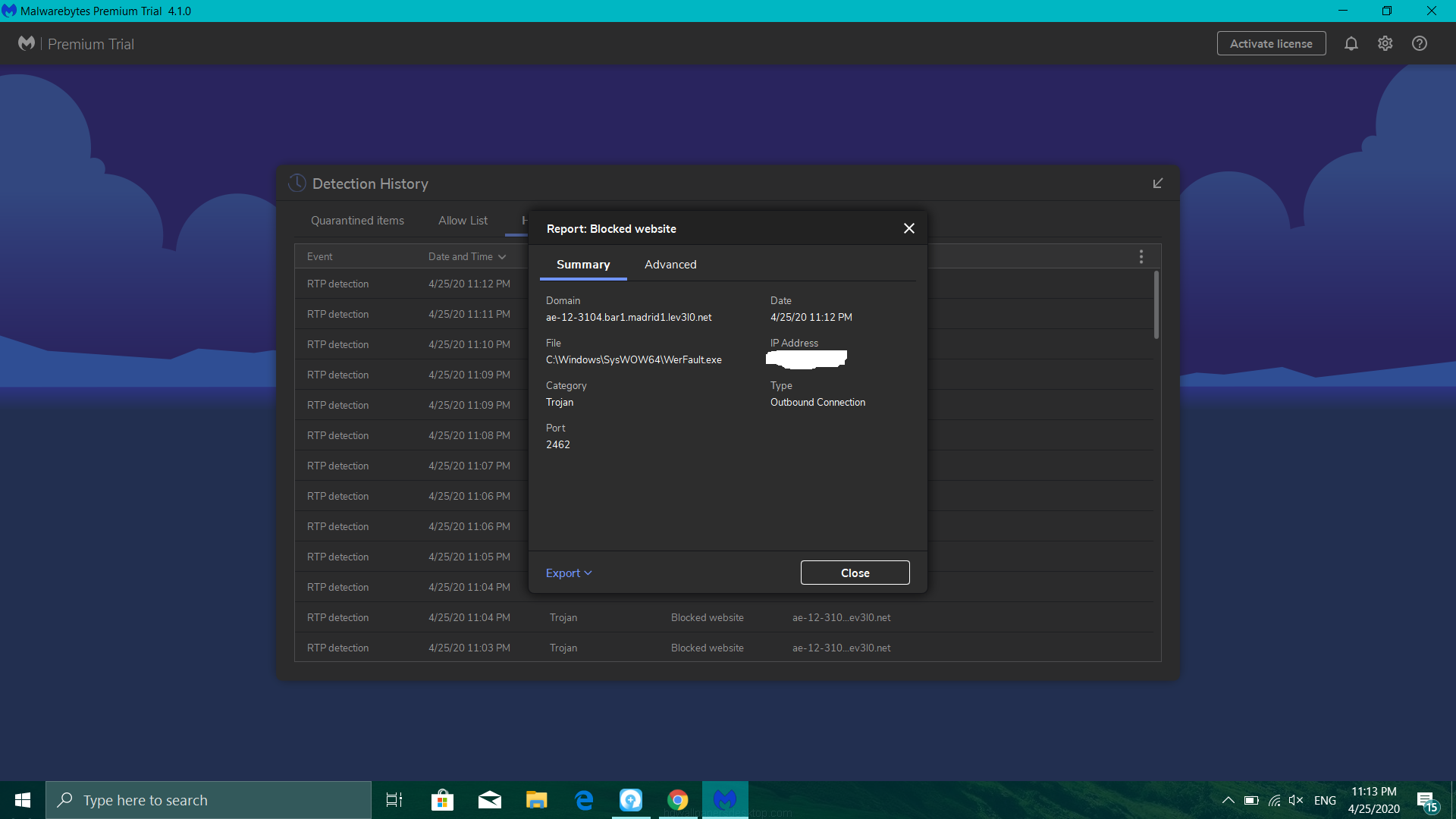Click the Trojan category value in report
The image size is (1456, 819).
pyautogui.click(x=560, y=402)
